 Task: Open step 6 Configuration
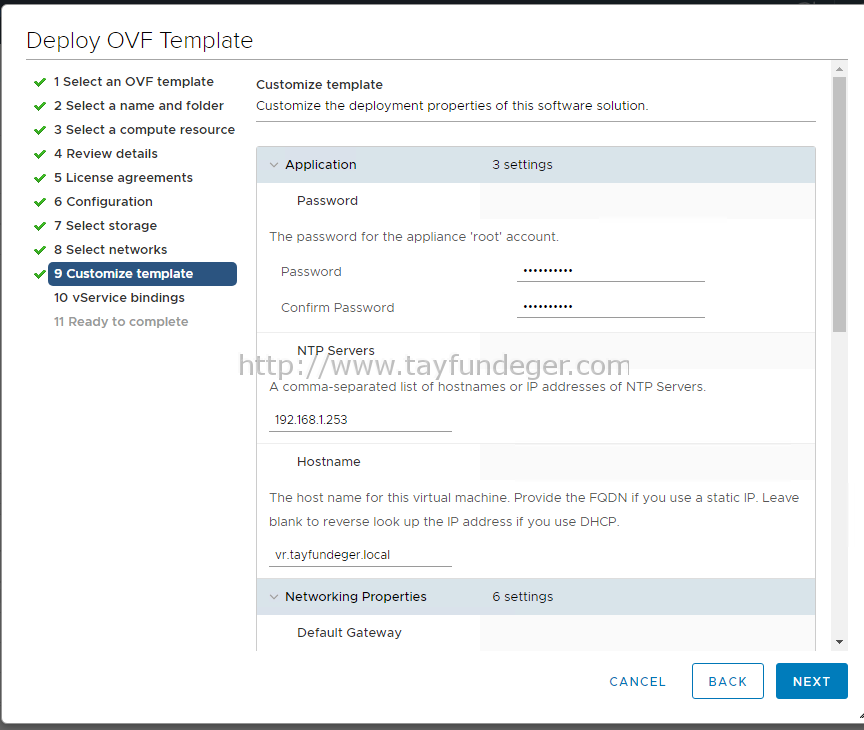coord(103,202)
